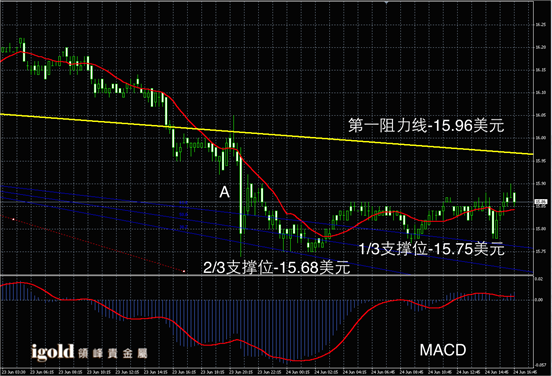
Task: Click the 第一阻力线-15.96美元 annotation
Action: coord(426,126)
